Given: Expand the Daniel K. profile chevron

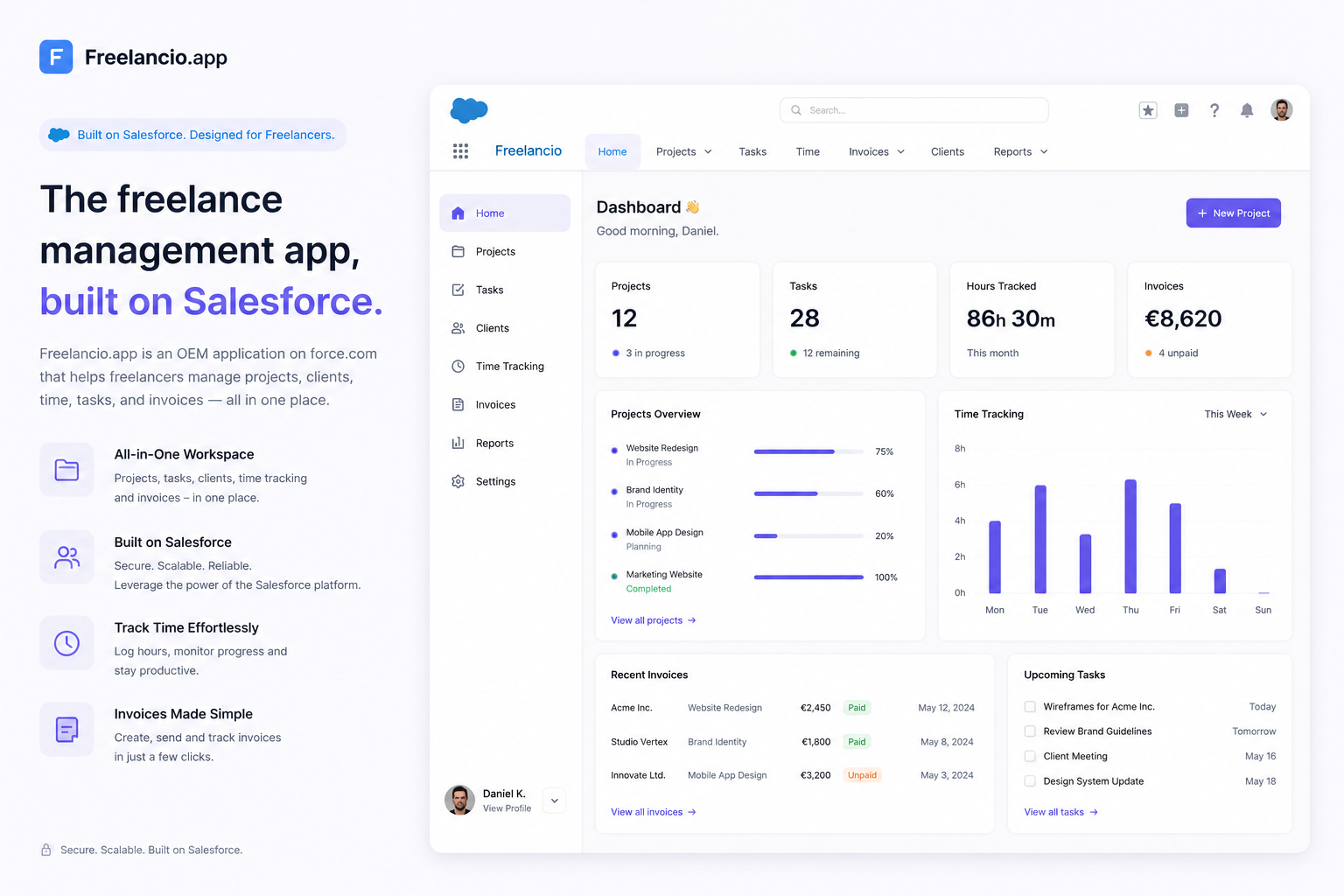Looking at the screenshot, I should pos(554,801).
